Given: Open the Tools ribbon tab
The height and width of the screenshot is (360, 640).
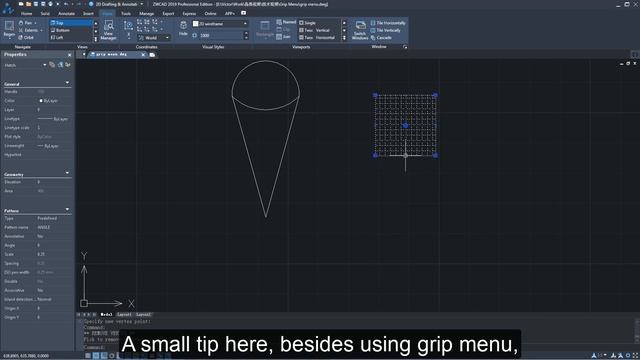Looking at the screenshot, I should click(126, 13).
